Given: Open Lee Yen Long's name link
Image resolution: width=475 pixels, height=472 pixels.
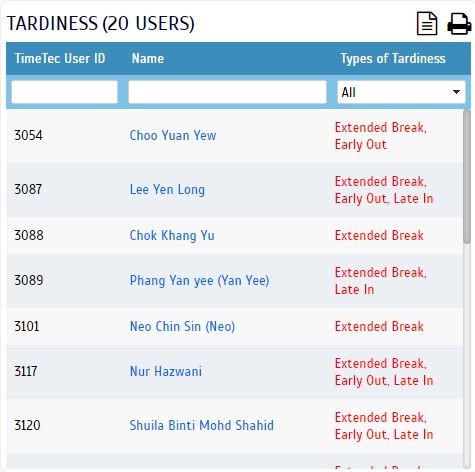Looking at the screenshot, I should tap(167, 190).
